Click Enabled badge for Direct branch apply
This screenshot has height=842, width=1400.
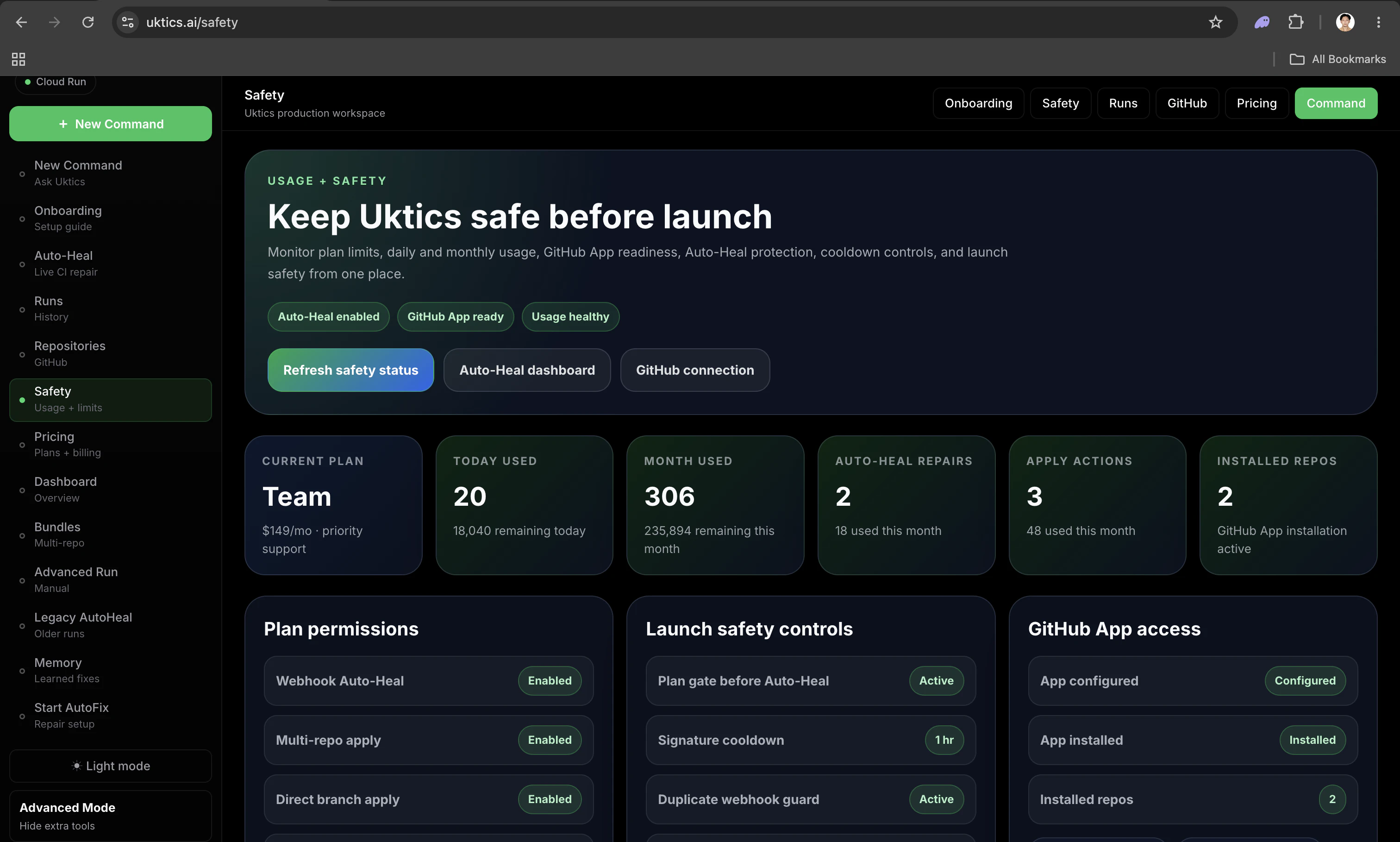[x=550, y=799]
